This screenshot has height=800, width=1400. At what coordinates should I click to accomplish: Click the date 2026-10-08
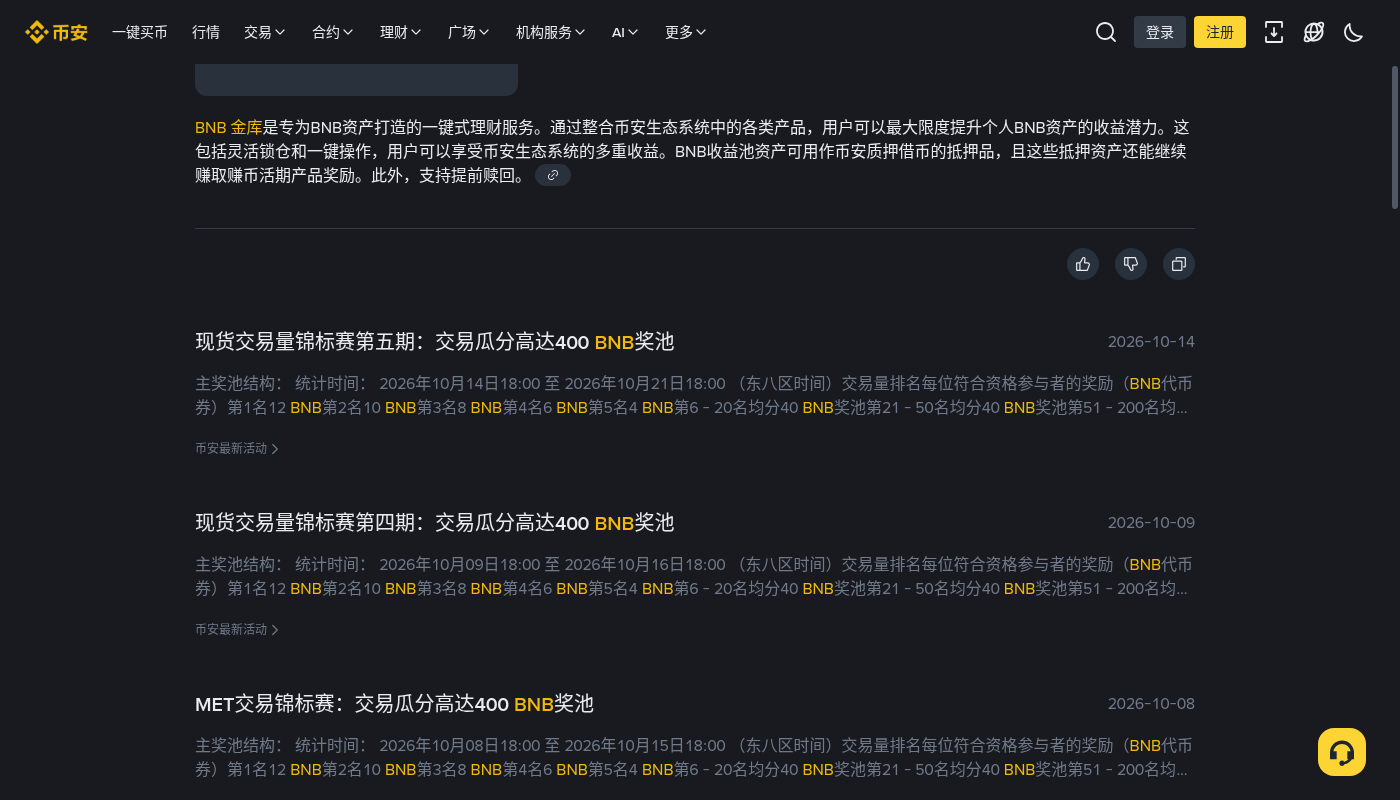click(1151, 704)
